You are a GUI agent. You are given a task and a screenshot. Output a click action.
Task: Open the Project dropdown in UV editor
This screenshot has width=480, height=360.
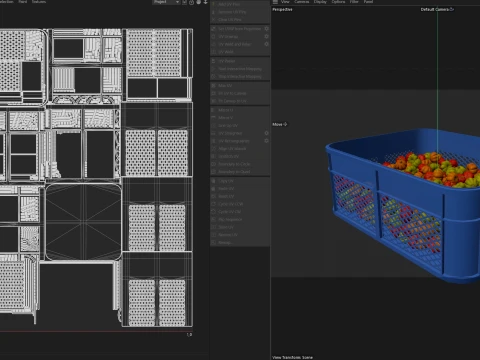(166, 2)
